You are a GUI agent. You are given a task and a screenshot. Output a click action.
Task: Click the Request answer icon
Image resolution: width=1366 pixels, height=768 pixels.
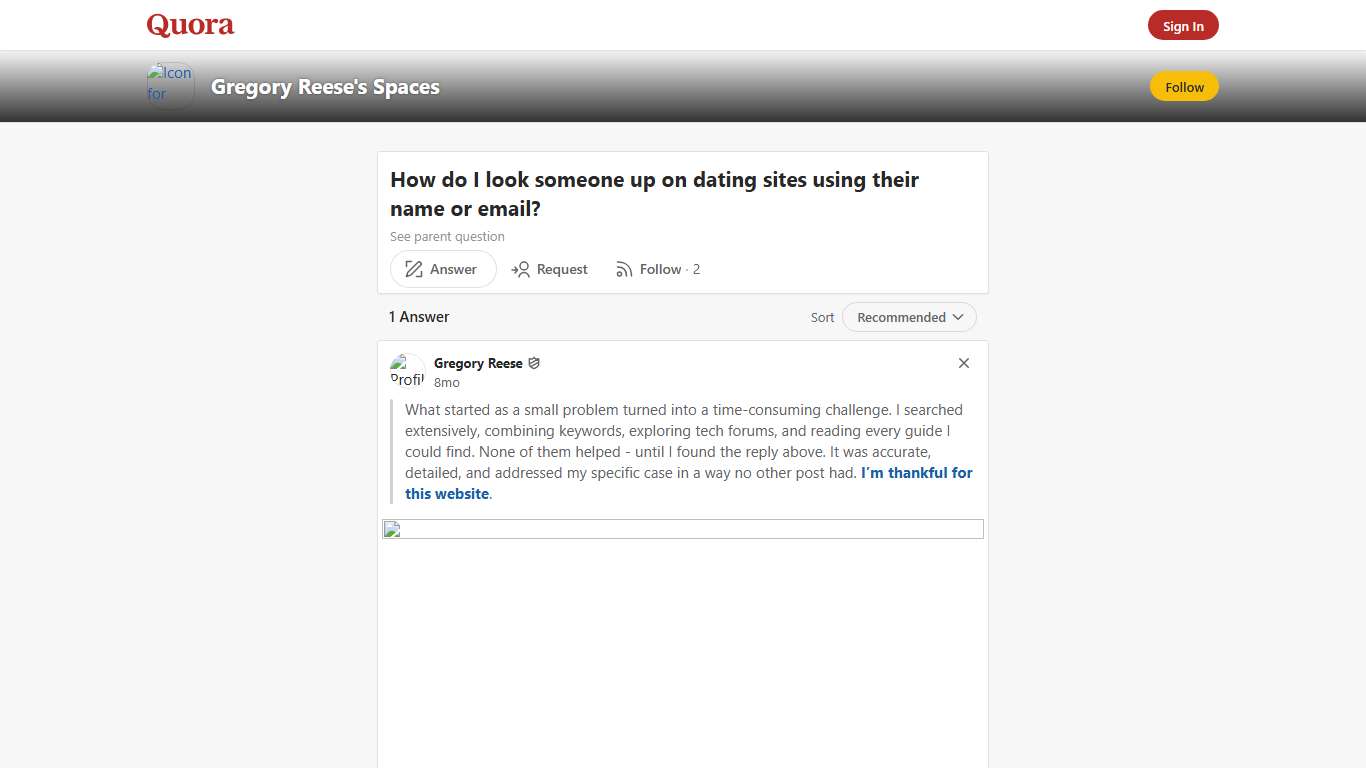[x=522, y=269]
